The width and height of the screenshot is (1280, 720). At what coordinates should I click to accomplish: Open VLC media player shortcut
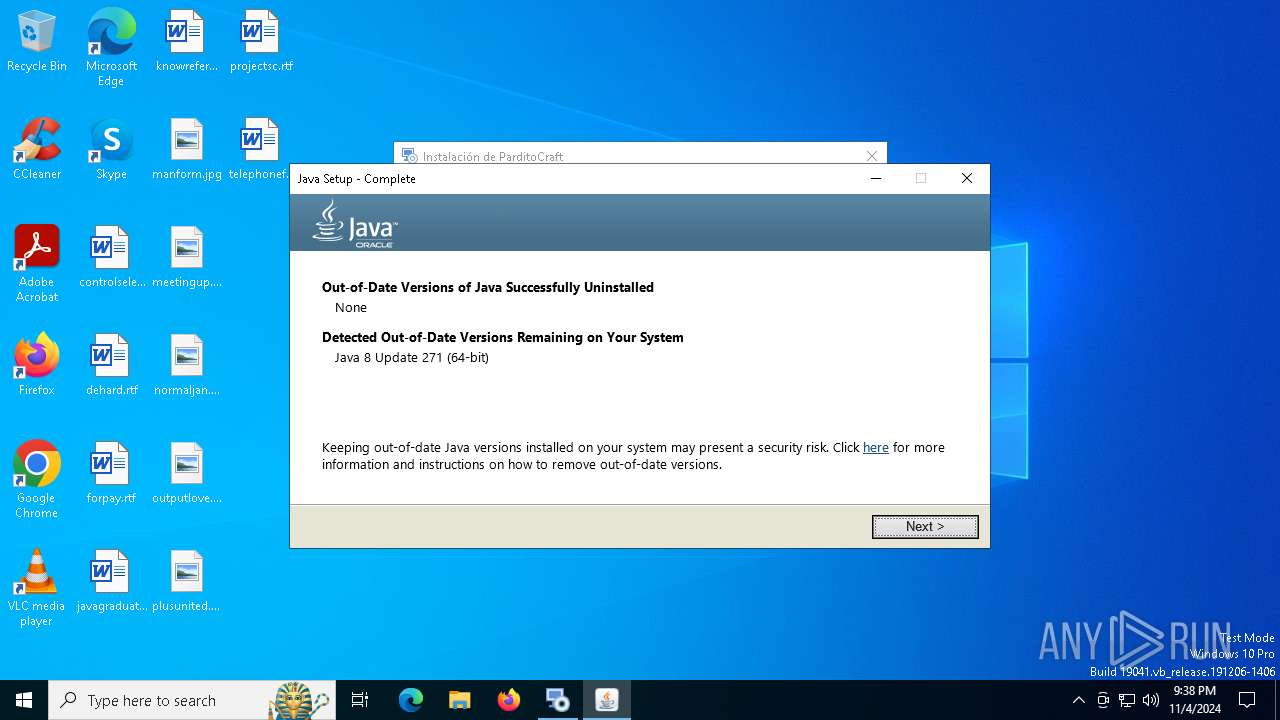37,588
